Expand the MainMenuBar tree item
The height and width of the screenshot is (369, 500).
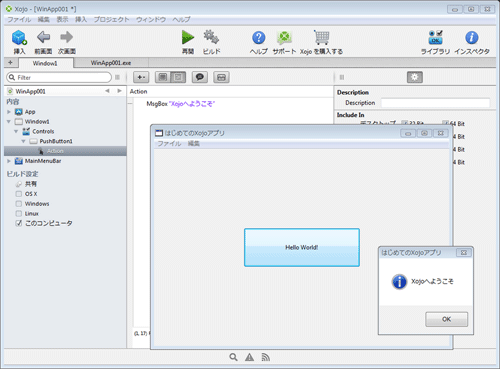click(x=9, y=161)
